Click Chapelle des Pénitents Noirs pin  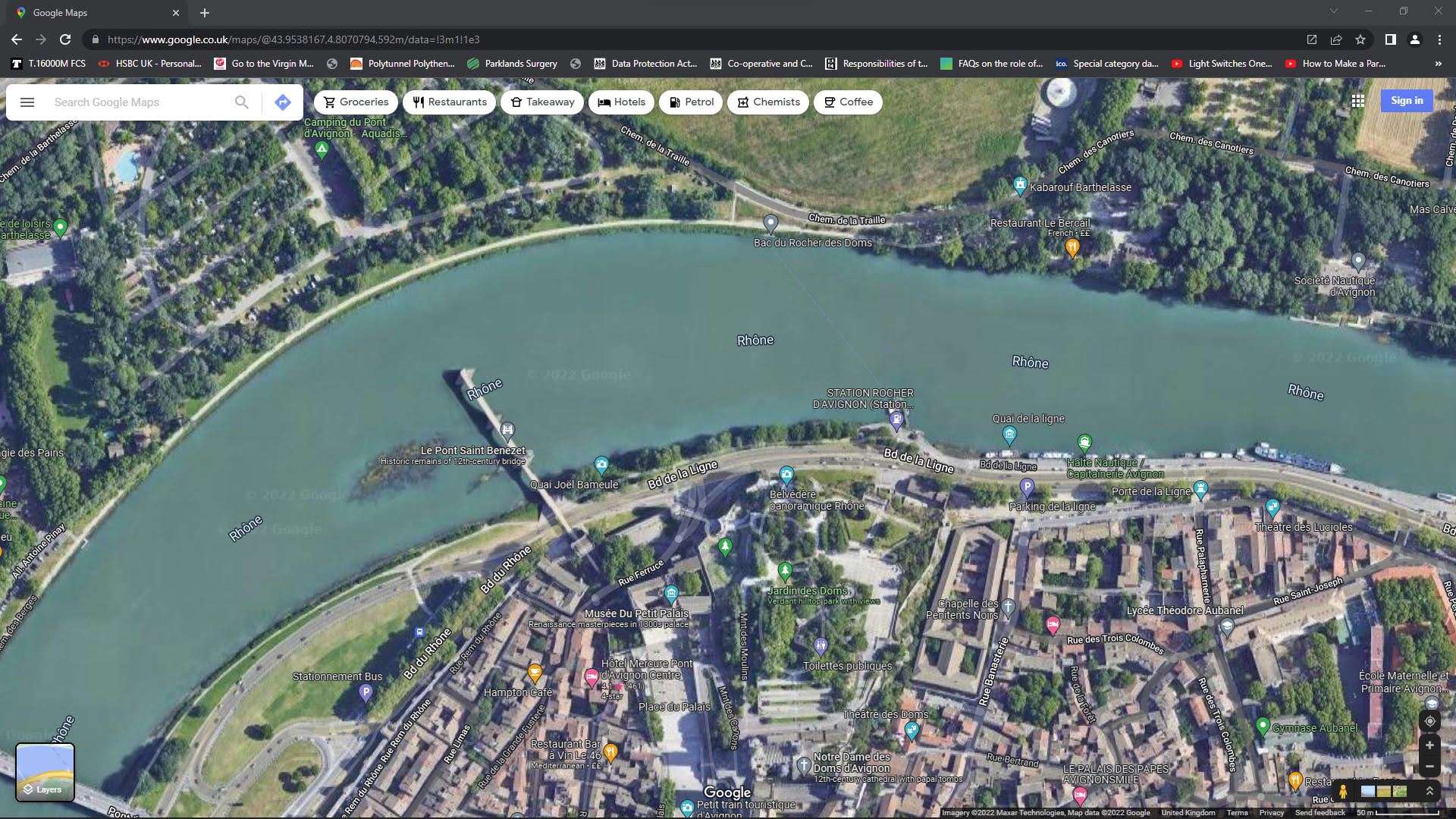click(1008, 607)
